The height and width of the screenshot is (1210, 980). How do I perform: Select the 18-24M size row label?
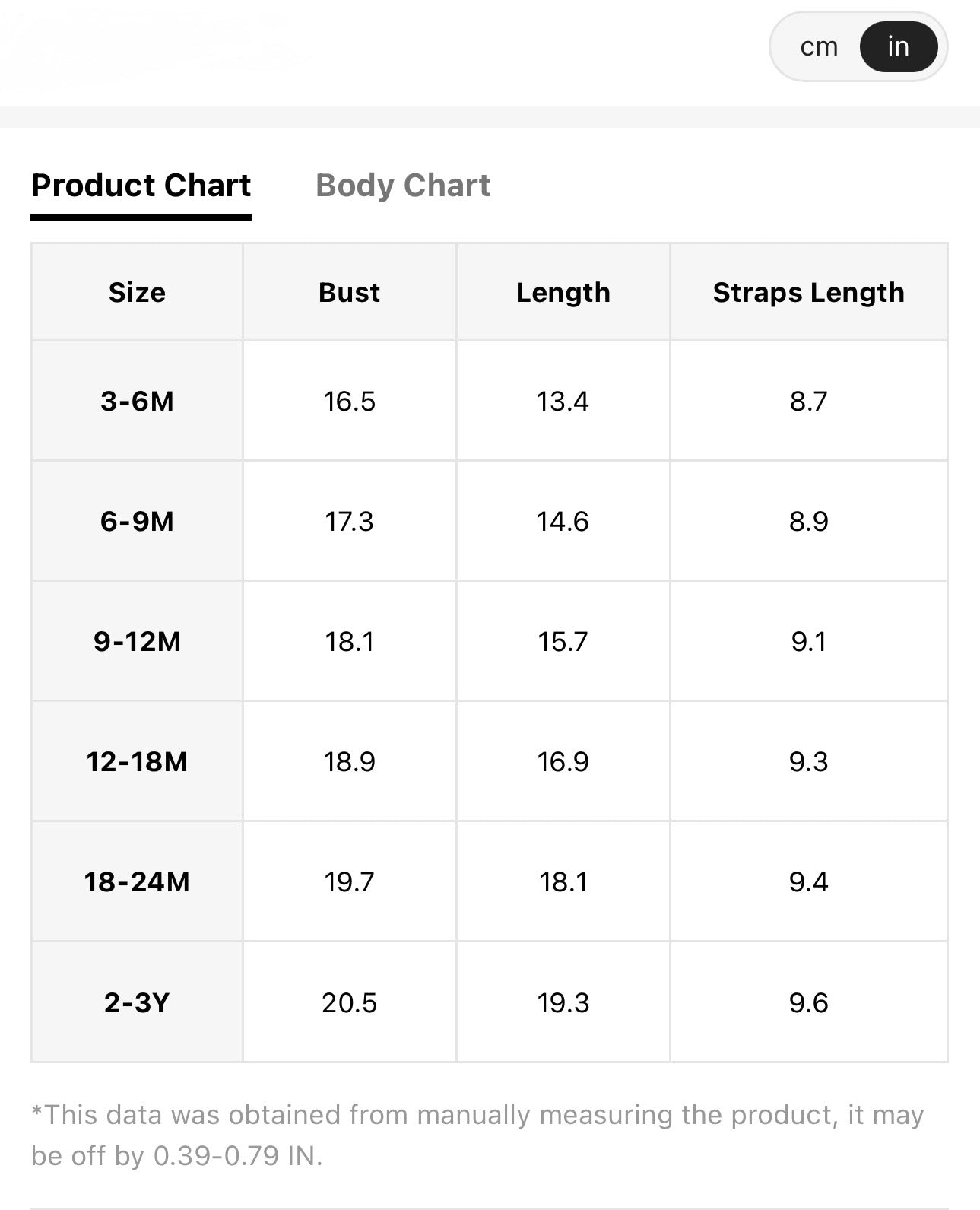click(x=137, y=881)
